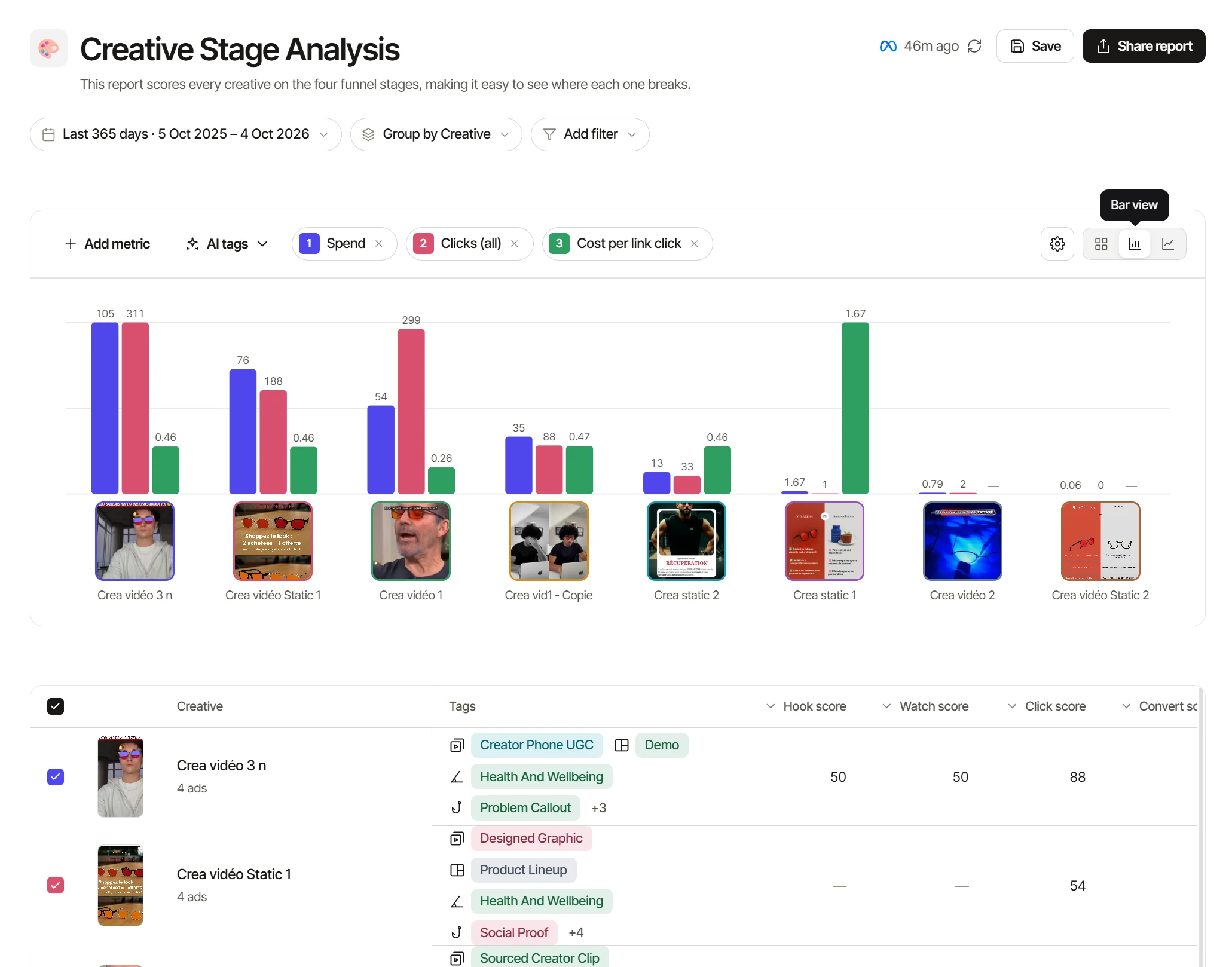The width and height of the screenshot is (1232, 967).
Task: Uncheck the Crea vidéo 3 n checkbox
Action: (x=56, y=777)
